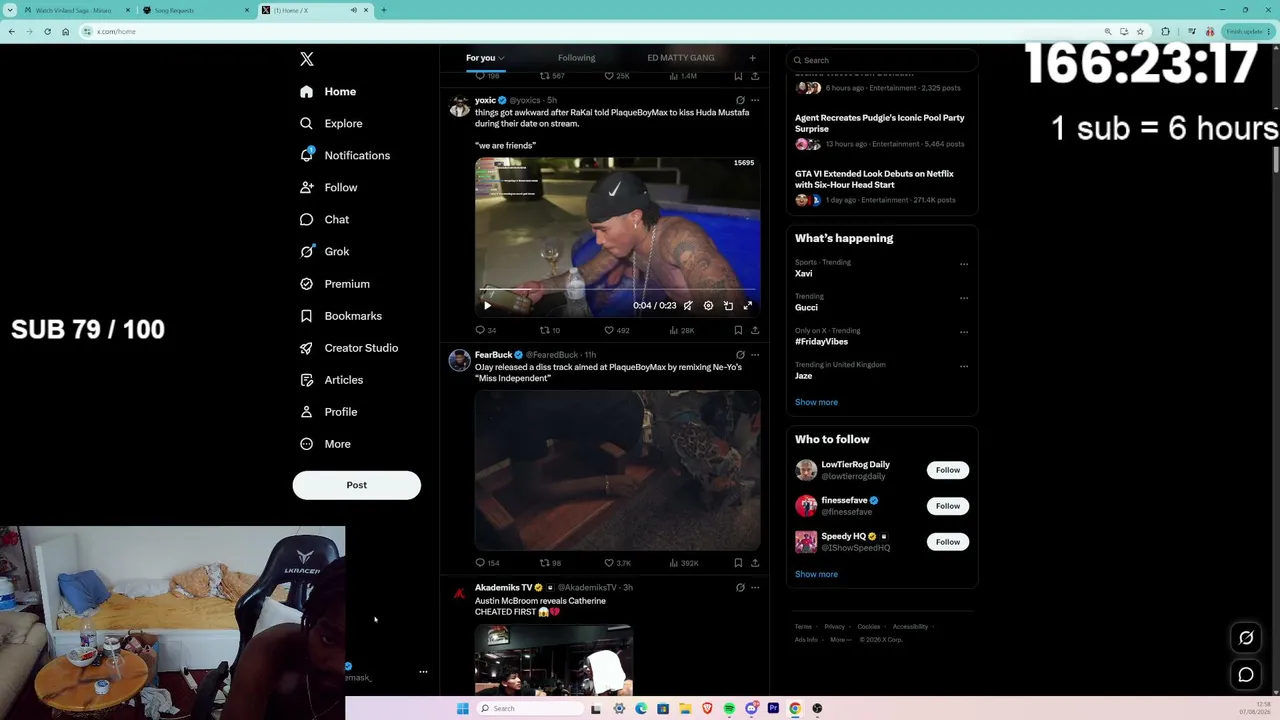The width and height of the screenshot is (1280, 720).
Task: Show more trends under What's happening
Action: pyautogui.click(x=816, y=402)
